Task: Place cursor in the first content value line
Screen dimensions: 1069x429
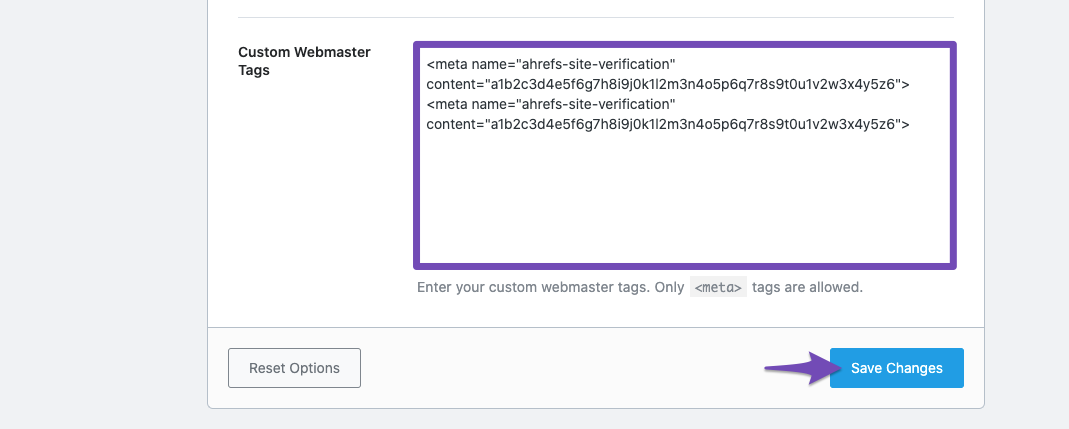Action: tap(668, 85)
